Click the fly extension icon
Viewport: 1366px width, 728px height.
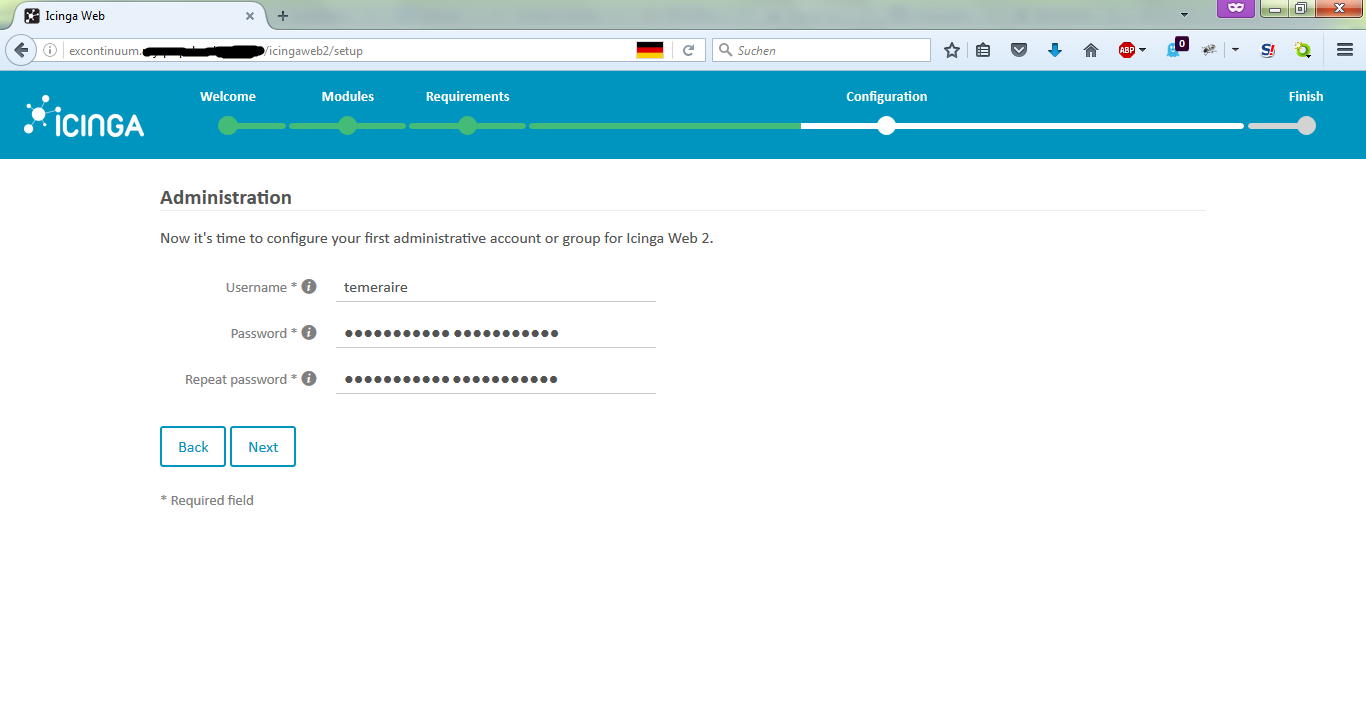coord(1210,50)
